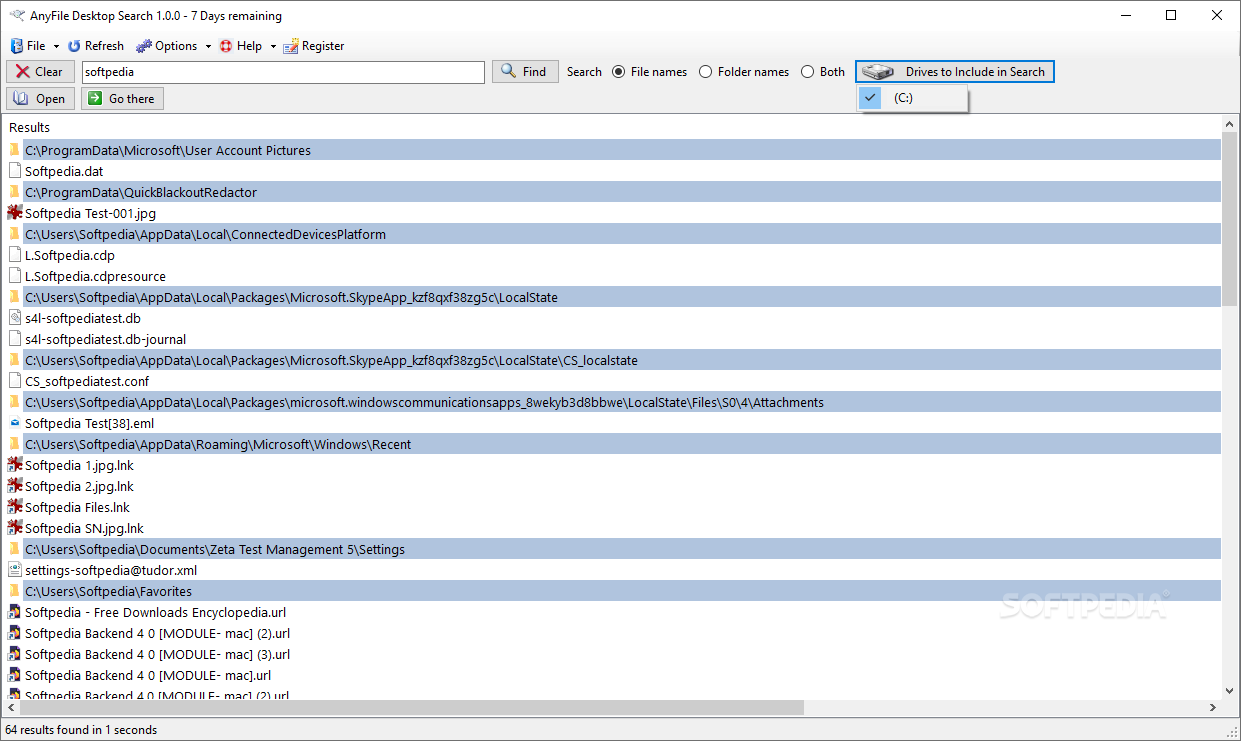Screen dimensions: 1241x741
Task: Select the Softpedia 2.jpg.lnk result
Action: (x=79, y=486)
